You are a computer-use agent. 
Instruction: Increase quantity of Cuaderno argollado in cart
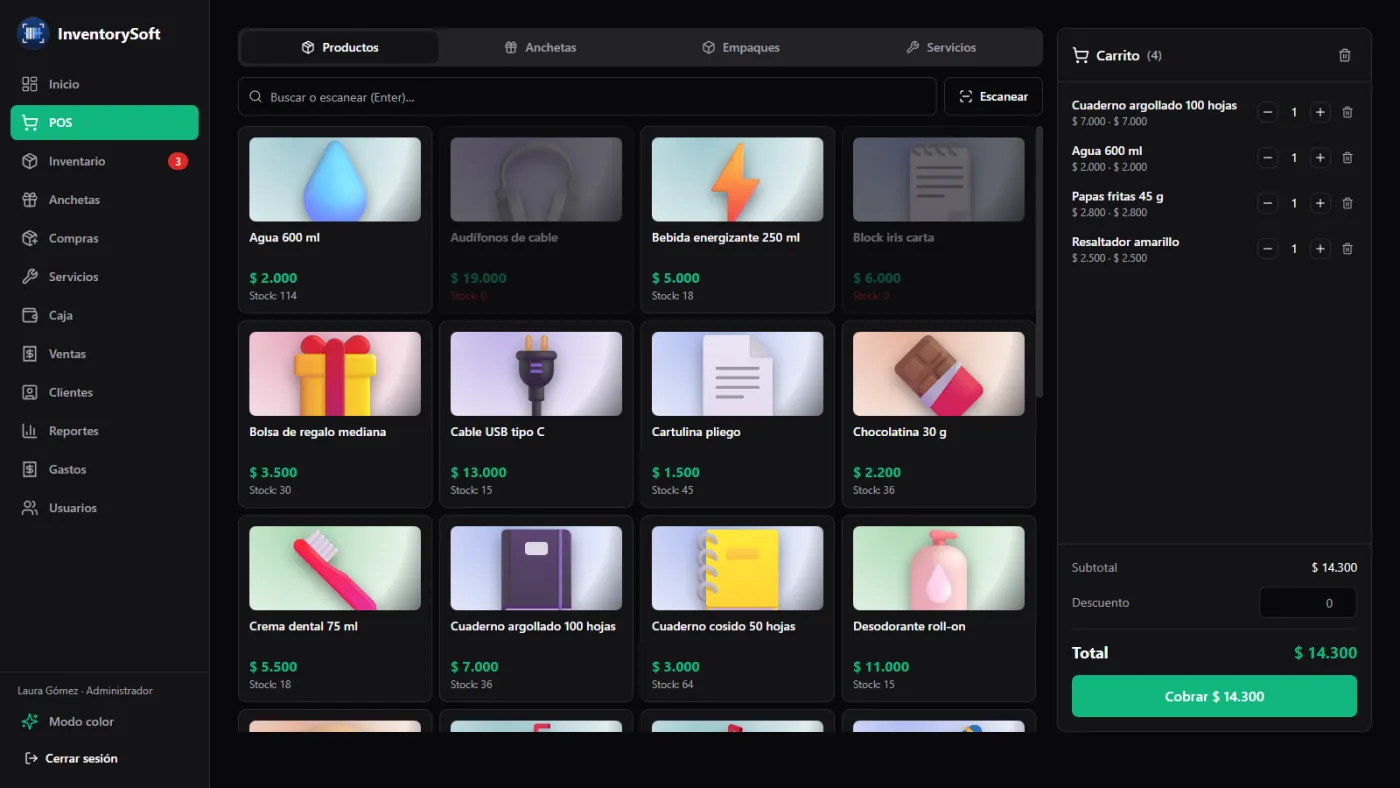click(1320, 112)
